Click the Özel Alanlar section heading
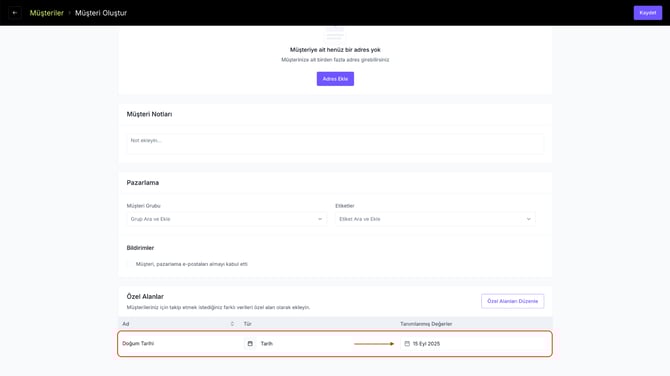The height and width of the screenshot is (376, 670). tap(145, 297)
